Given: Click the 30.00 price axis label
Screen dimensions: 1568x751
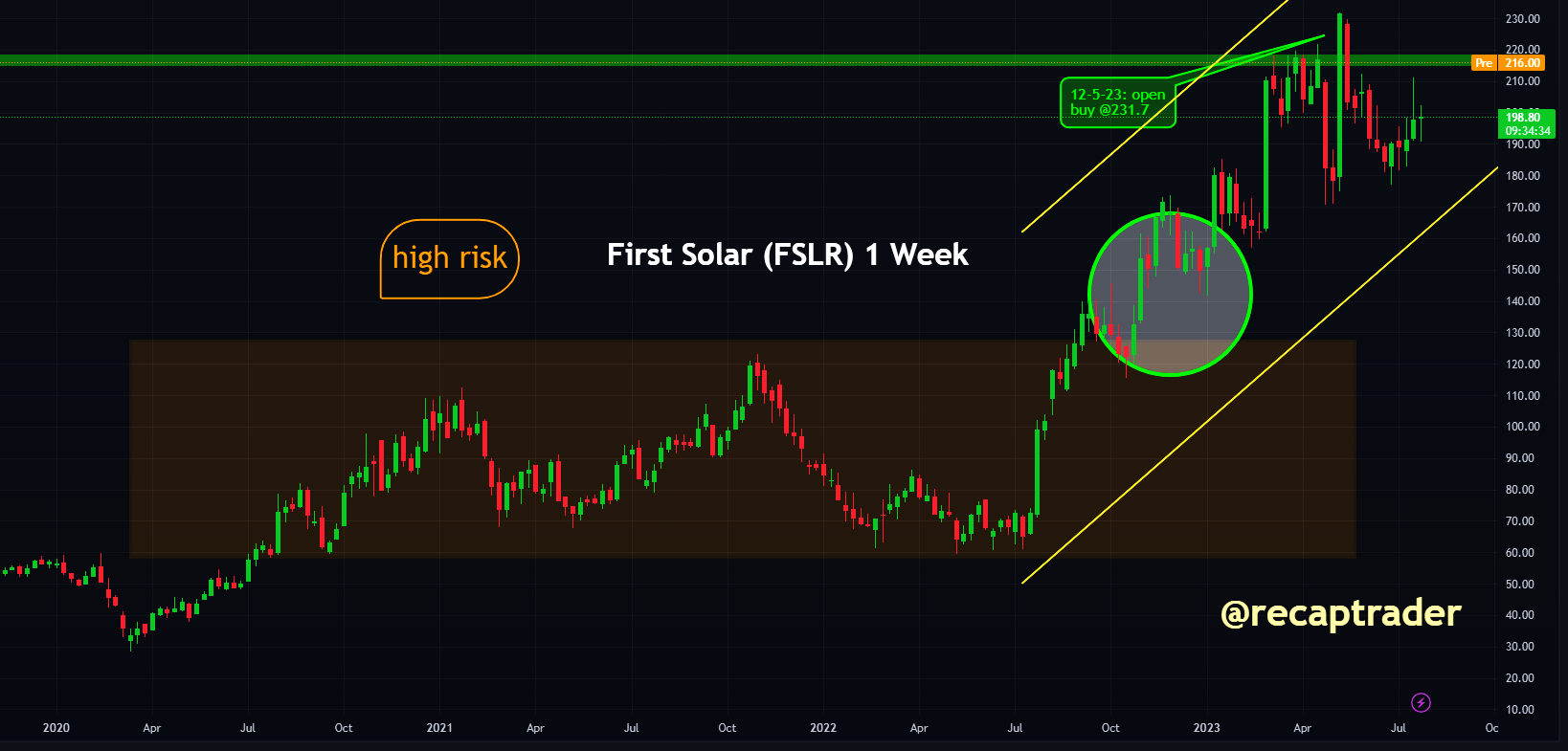Looking at the screenshot, I should [x=1522, y=647].
